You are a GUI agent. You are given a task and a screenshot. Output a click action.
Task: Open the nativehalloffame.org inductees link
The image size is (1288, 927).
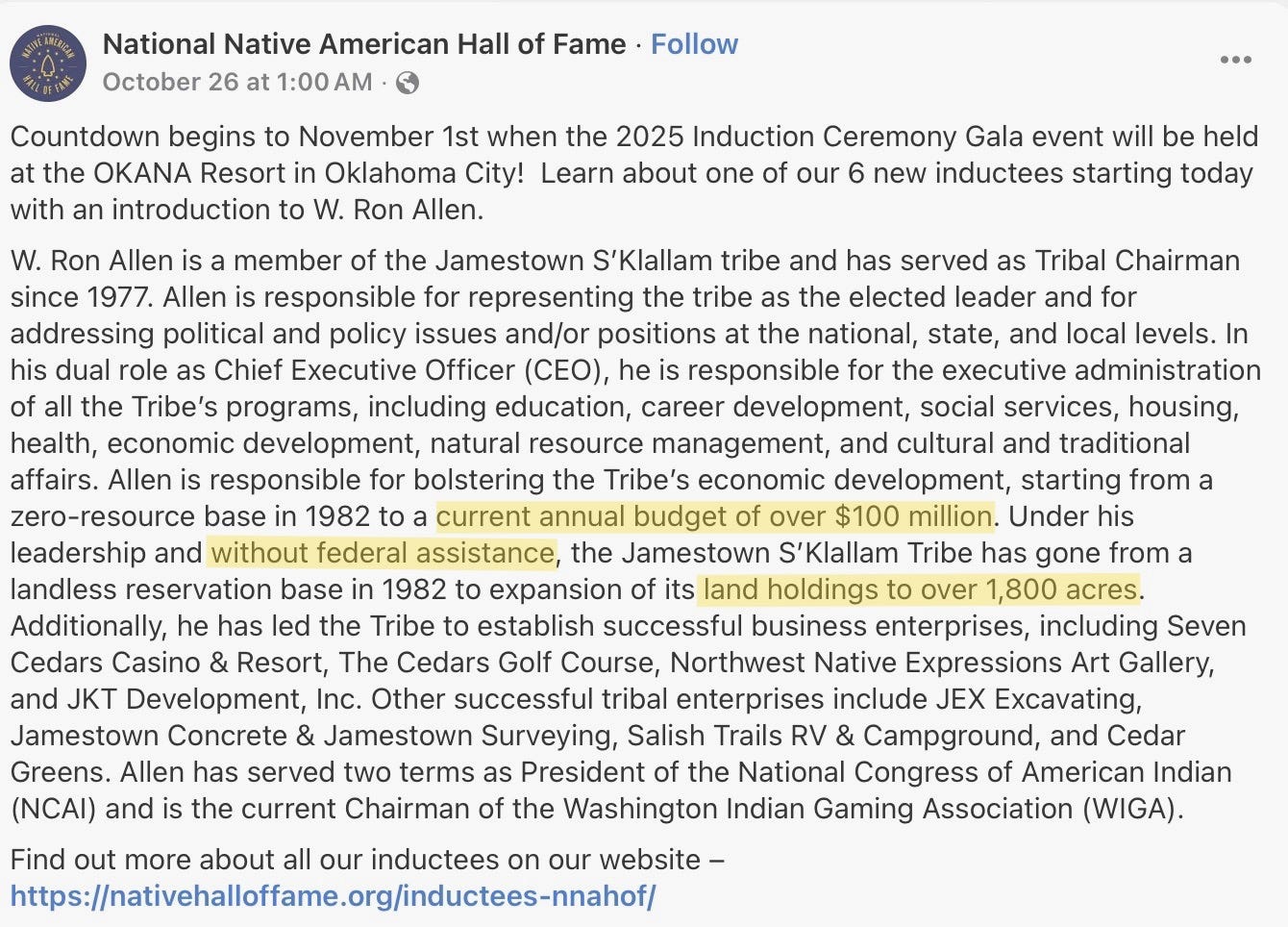click(x=333, y=896)
